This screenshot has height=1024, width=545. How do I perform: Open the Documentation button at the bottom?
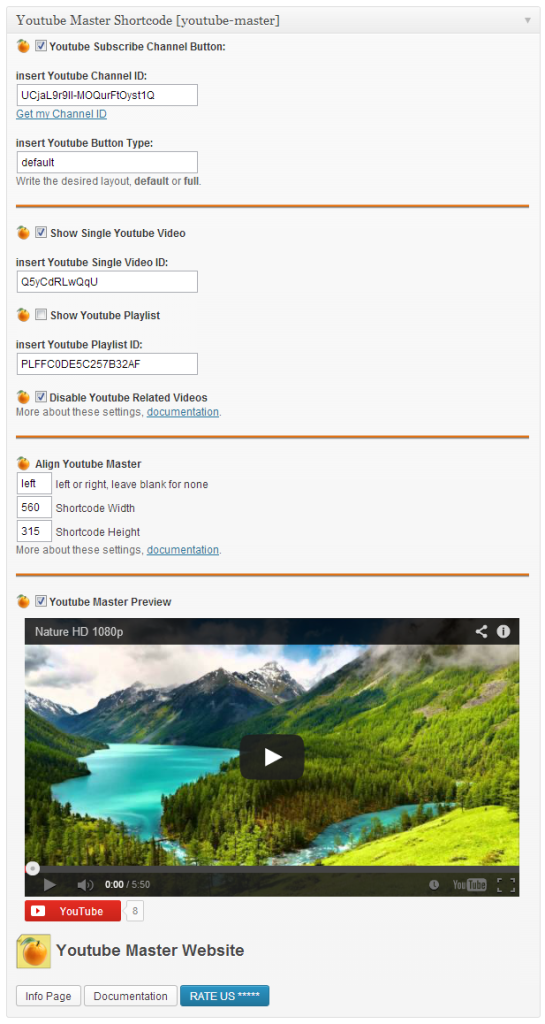pyautogui.click(x=131, y=996)
